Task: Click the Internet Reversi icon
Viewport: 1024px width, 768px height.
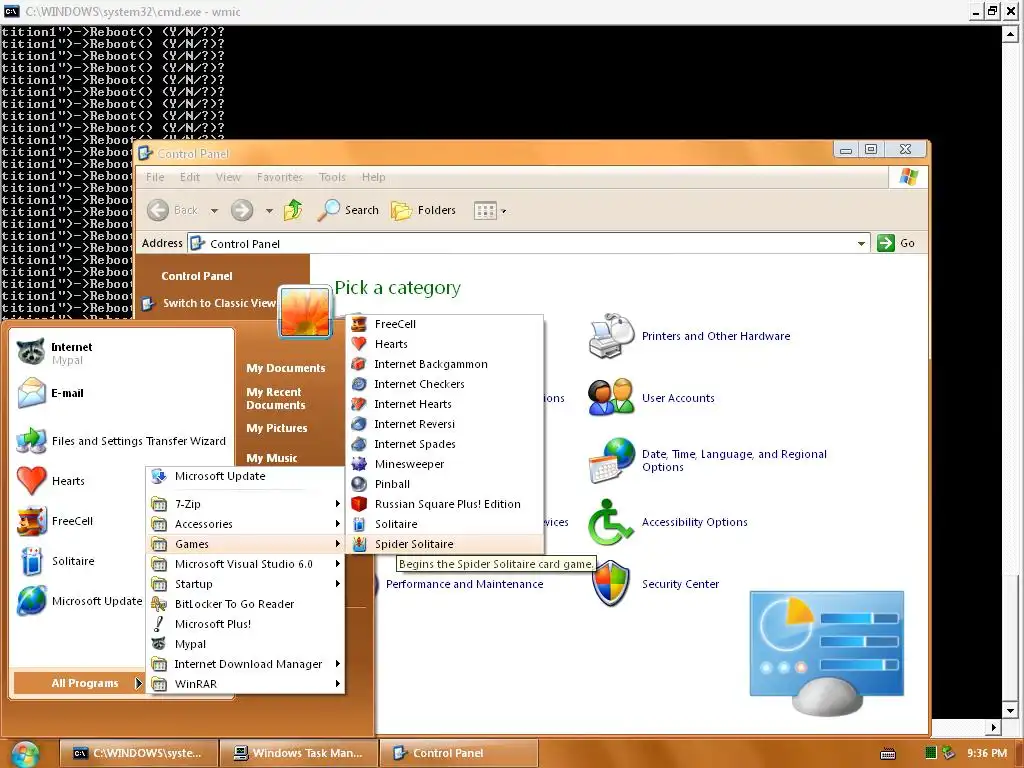Action: (x=359, y=424)
